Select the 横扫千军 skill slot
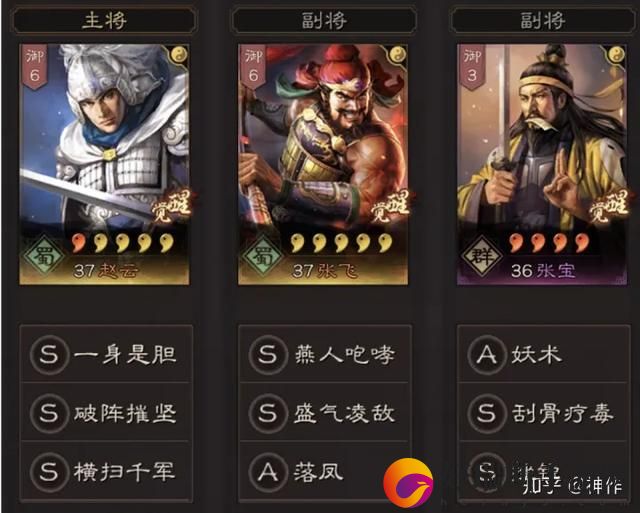 [x=106, y=471]
